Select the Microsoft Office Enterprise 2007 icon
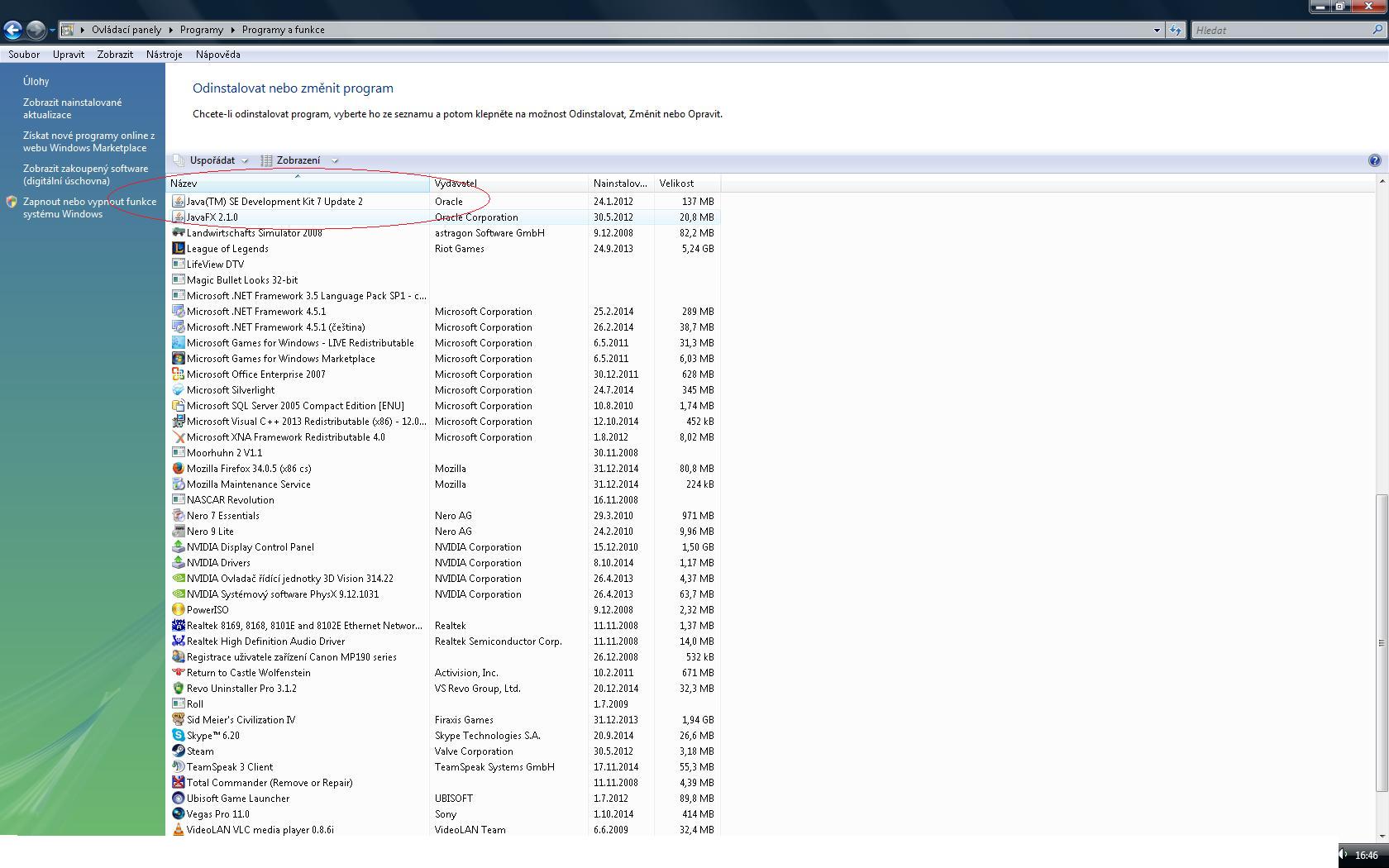 (x=178, y=374)
